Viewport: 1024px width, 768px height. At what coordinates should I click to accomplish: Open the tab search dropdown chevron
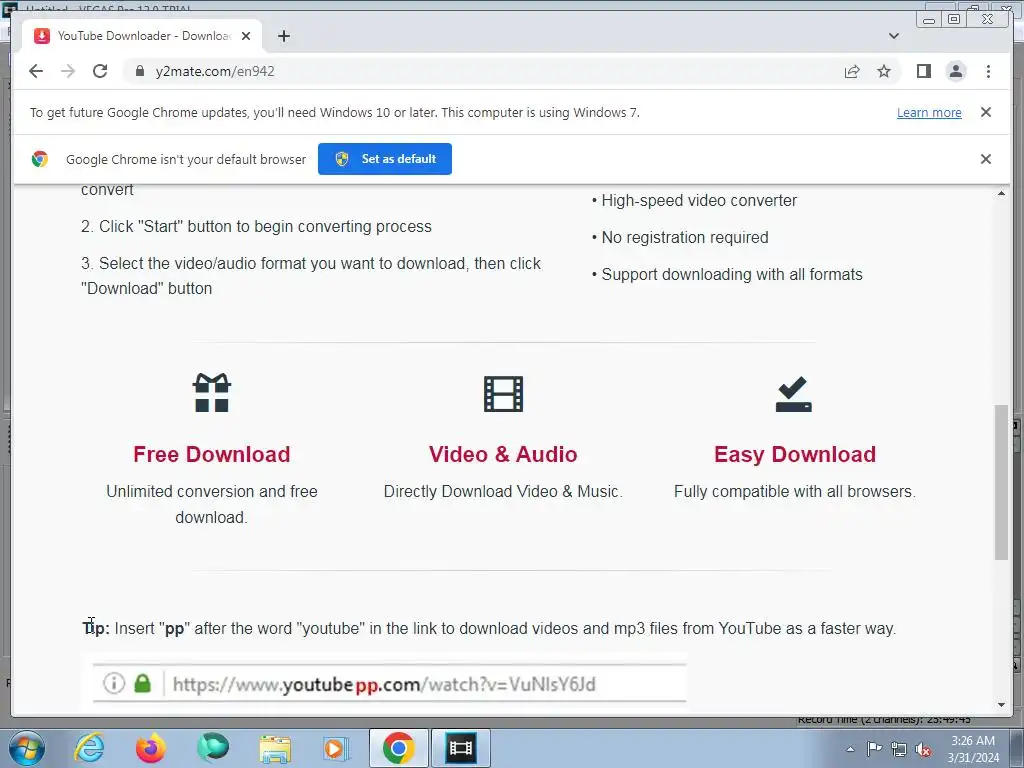pyautogui.click(x=894, y=36)
